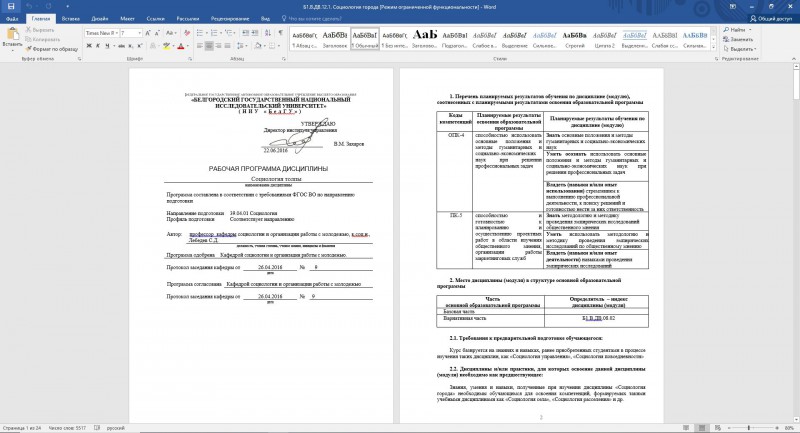Viewport: 800px width, 433px height.
Task: Click the Replace (Заменить) button
Action: 738,39
